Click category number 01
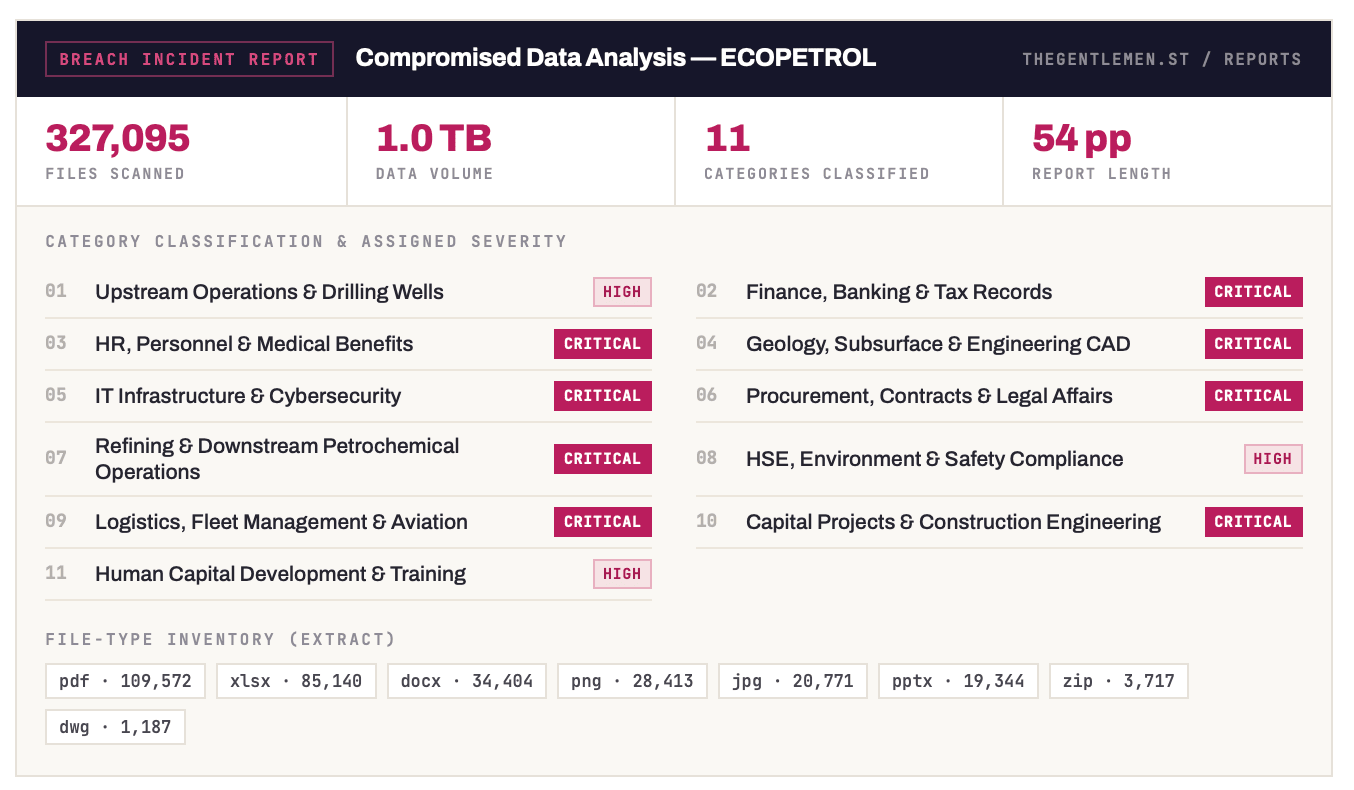This screenshot has height=790, width=1354. click(x=56, y=291)
